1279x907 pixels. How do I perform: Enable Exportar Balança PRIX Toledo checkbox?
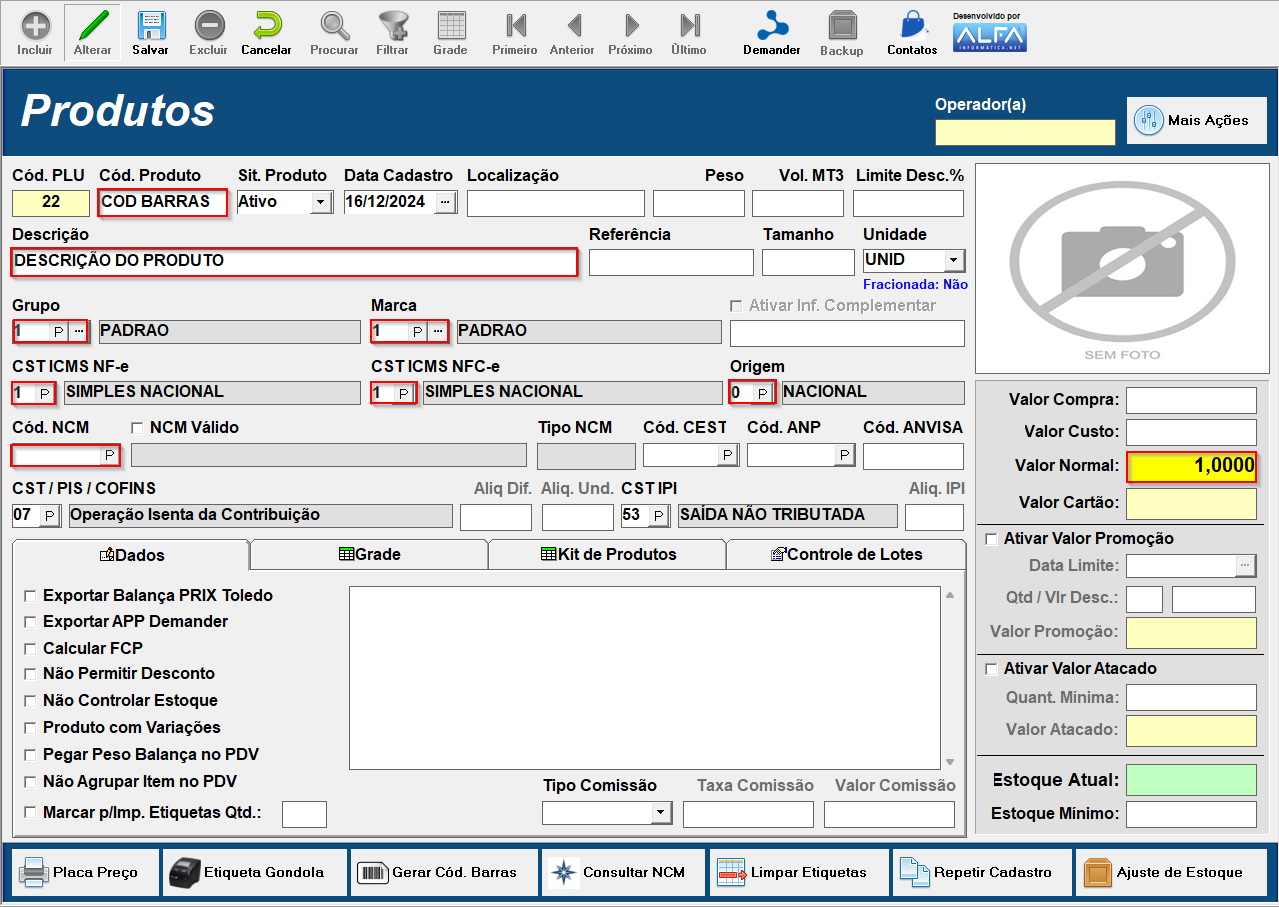point(30,596)
